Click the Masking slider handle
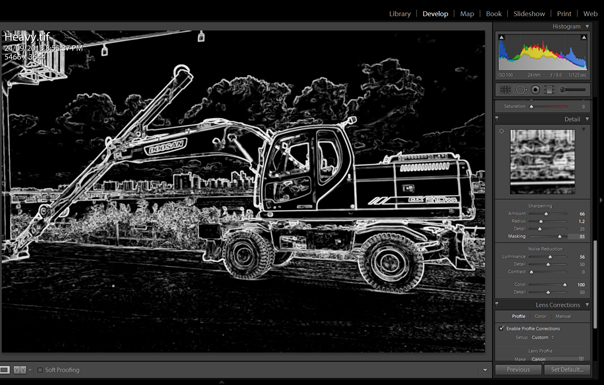 coord(560,236)
